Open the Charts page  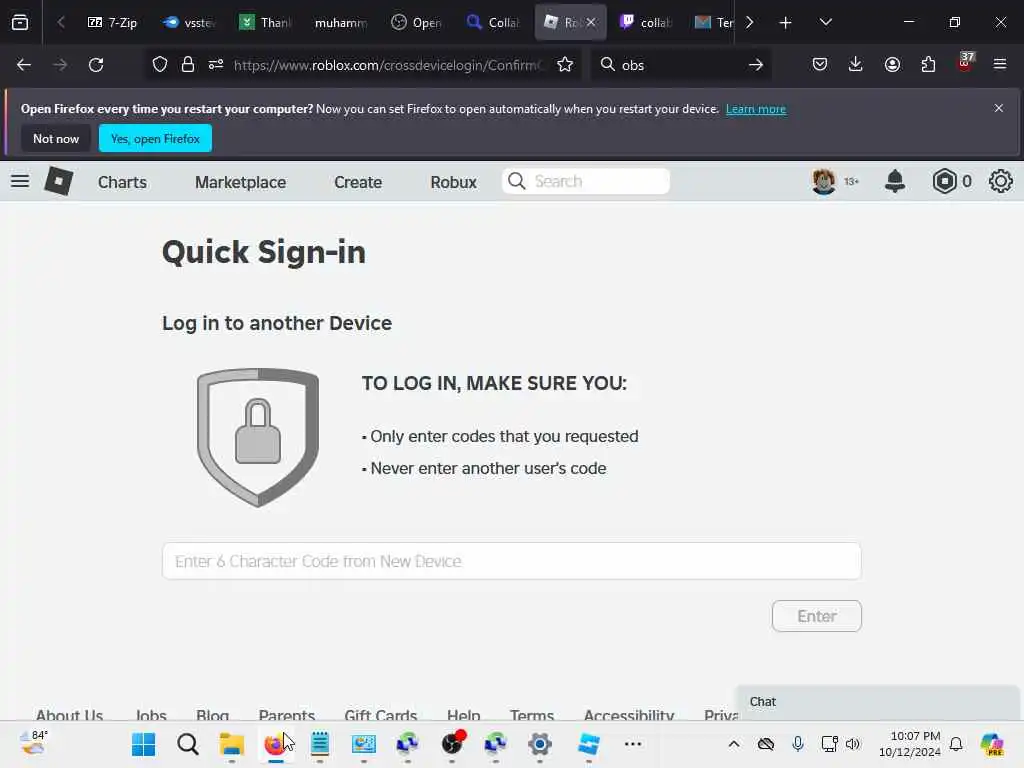click(122, 182)
